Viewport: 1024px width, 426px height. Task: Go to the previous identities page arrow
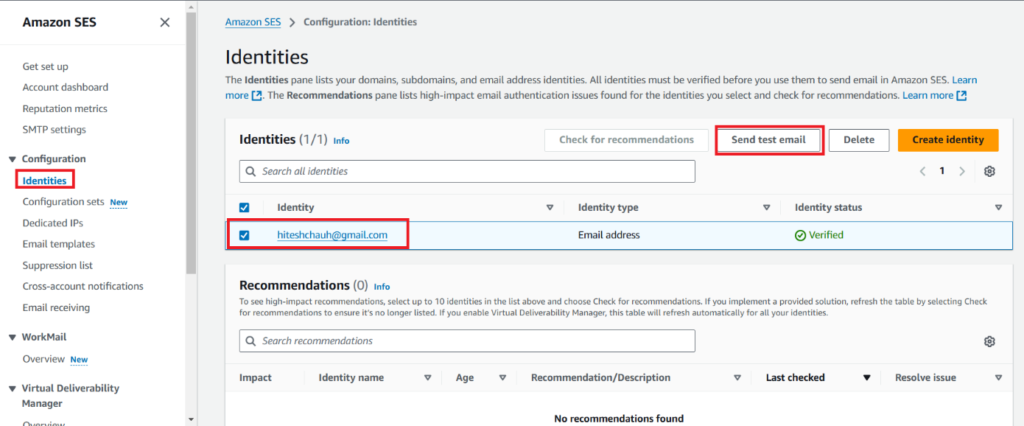[922, 171]
